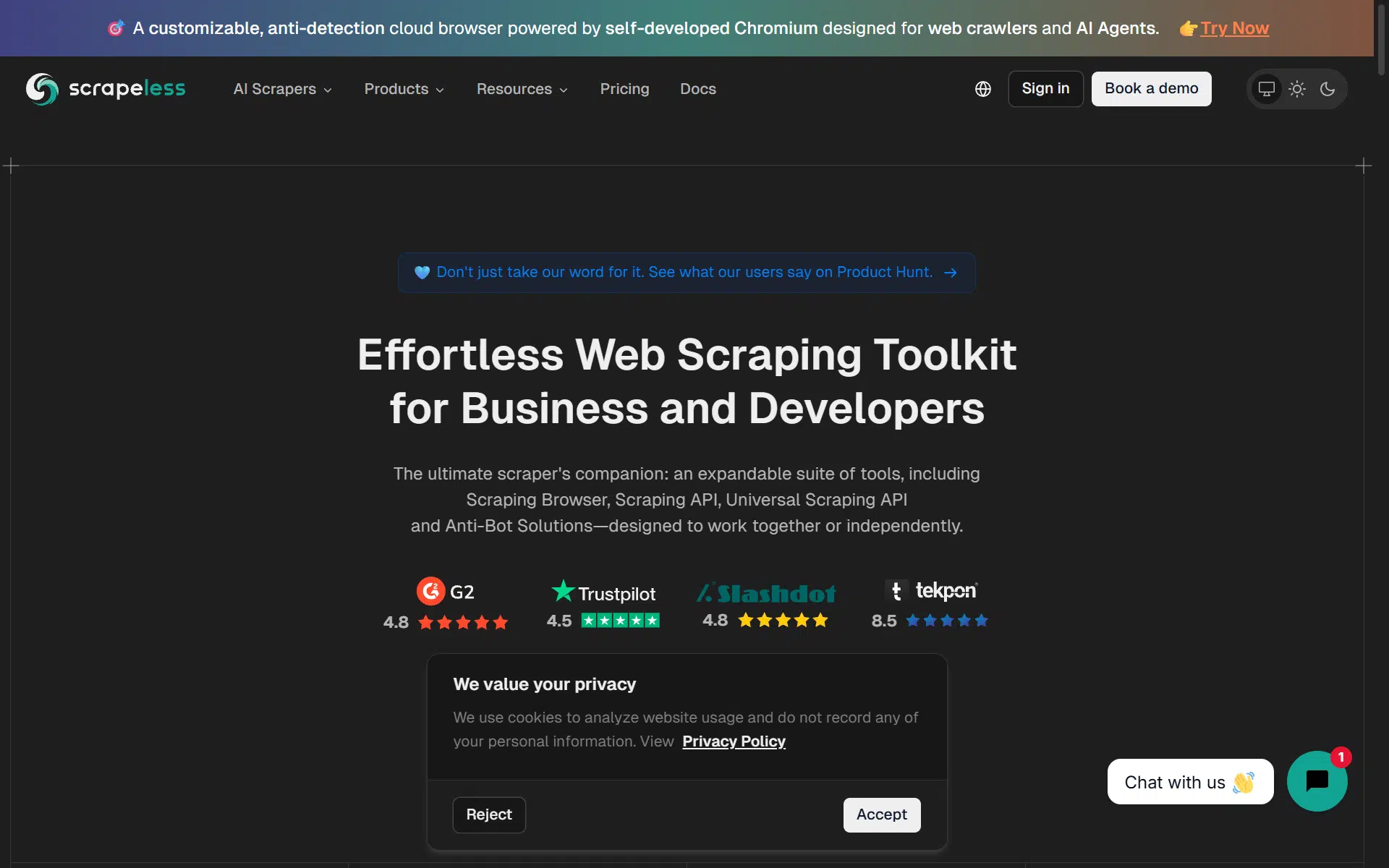
Task: Open the language globe selector
Action: (982, 89)
